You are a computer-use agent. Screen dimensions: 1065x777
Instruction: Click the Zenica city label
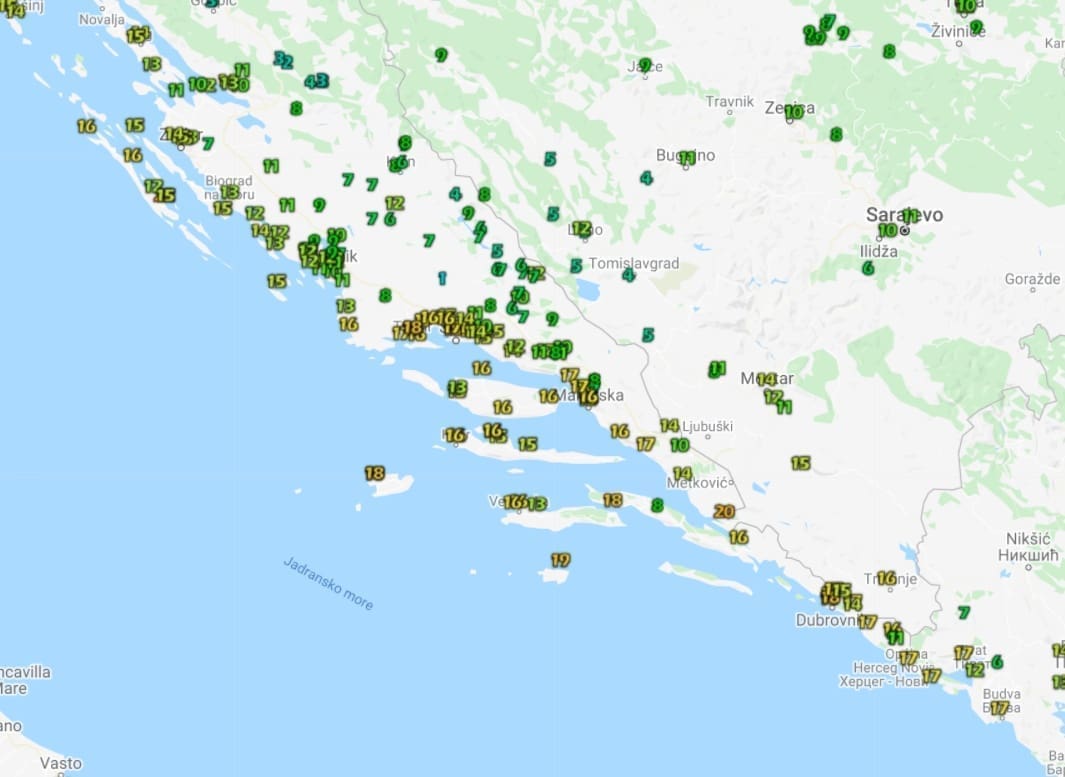[789, 108]
